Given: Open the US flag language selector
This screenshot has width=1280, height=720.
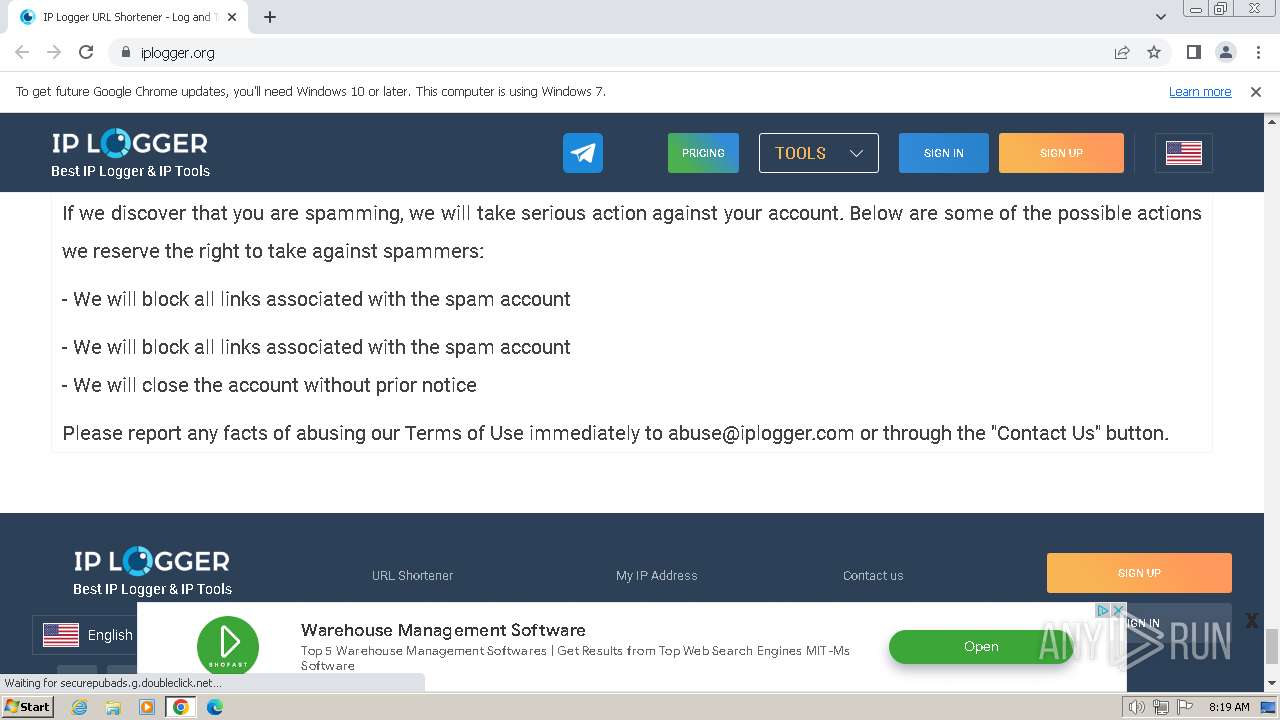Looking at the screenshot, I should pos(1184,153).
